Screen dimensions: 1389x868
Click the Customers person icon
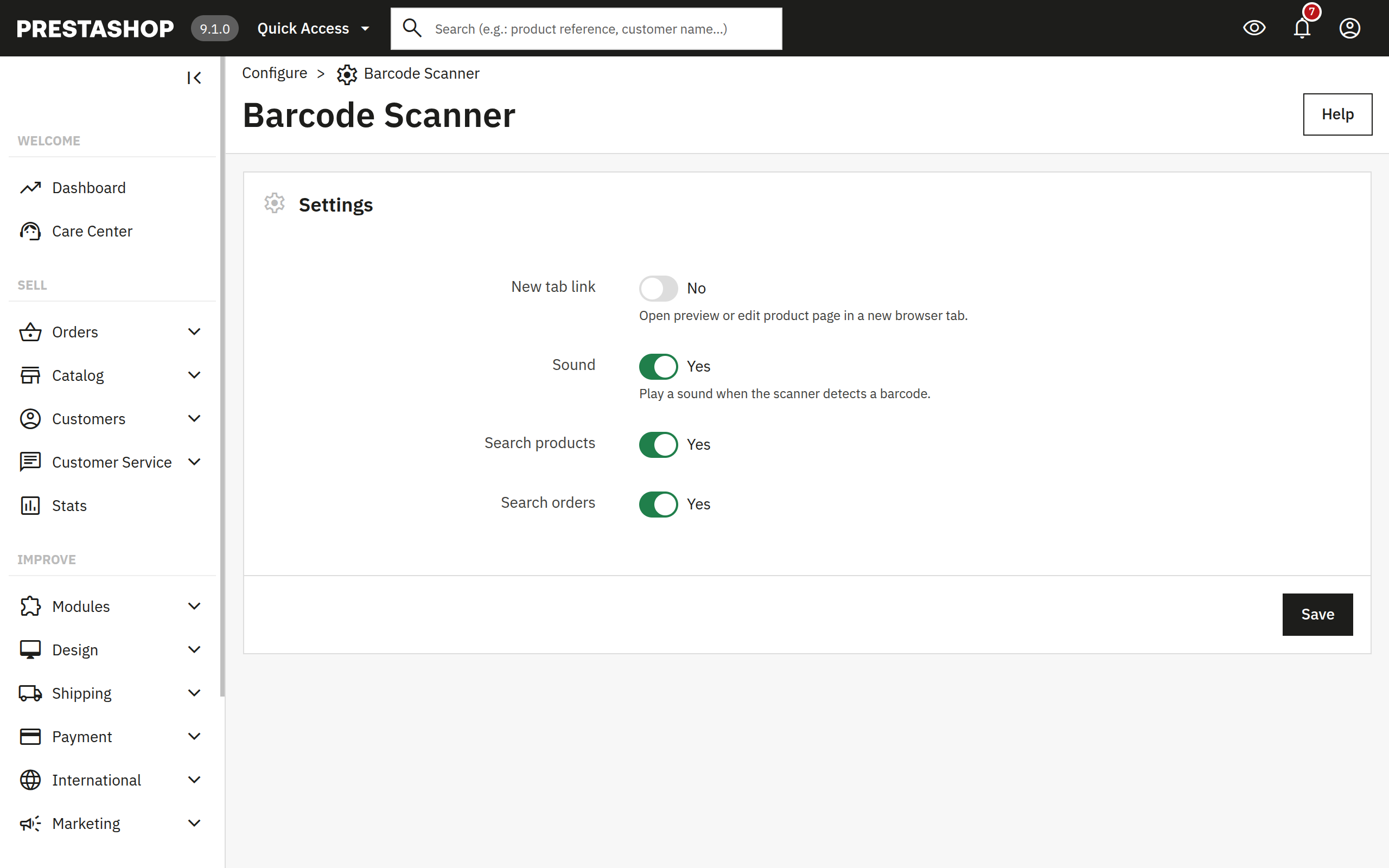30,418
